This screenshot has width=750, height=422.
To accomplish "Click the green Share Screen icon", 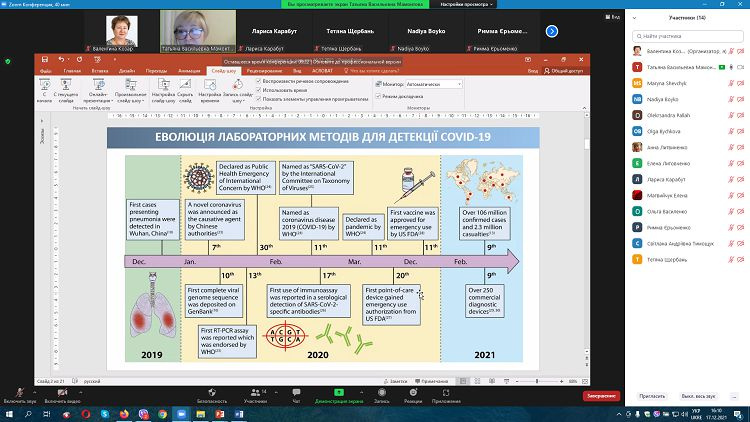I will (339, 392).
